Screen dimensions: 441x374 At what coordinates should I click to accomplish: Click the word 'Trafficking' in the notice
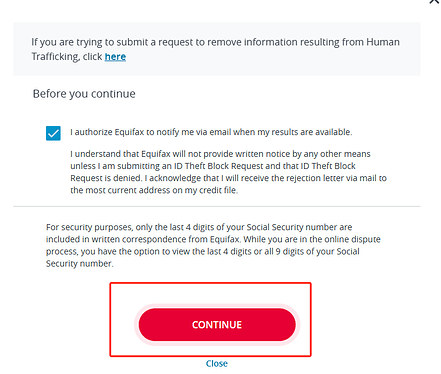pos(55,57)
